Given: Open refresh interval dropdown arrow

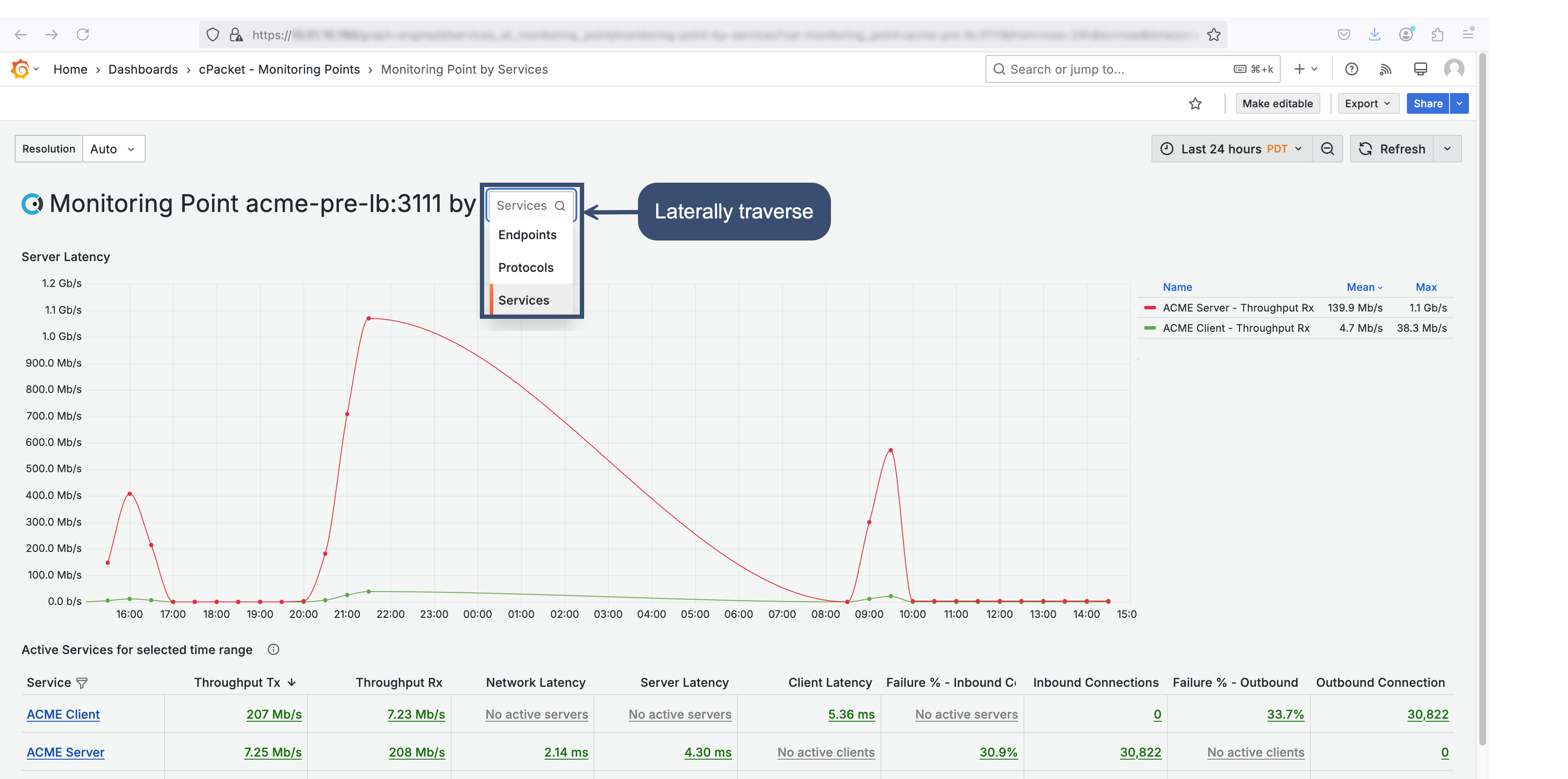Looking at the screenshot, I should 1447,149.
